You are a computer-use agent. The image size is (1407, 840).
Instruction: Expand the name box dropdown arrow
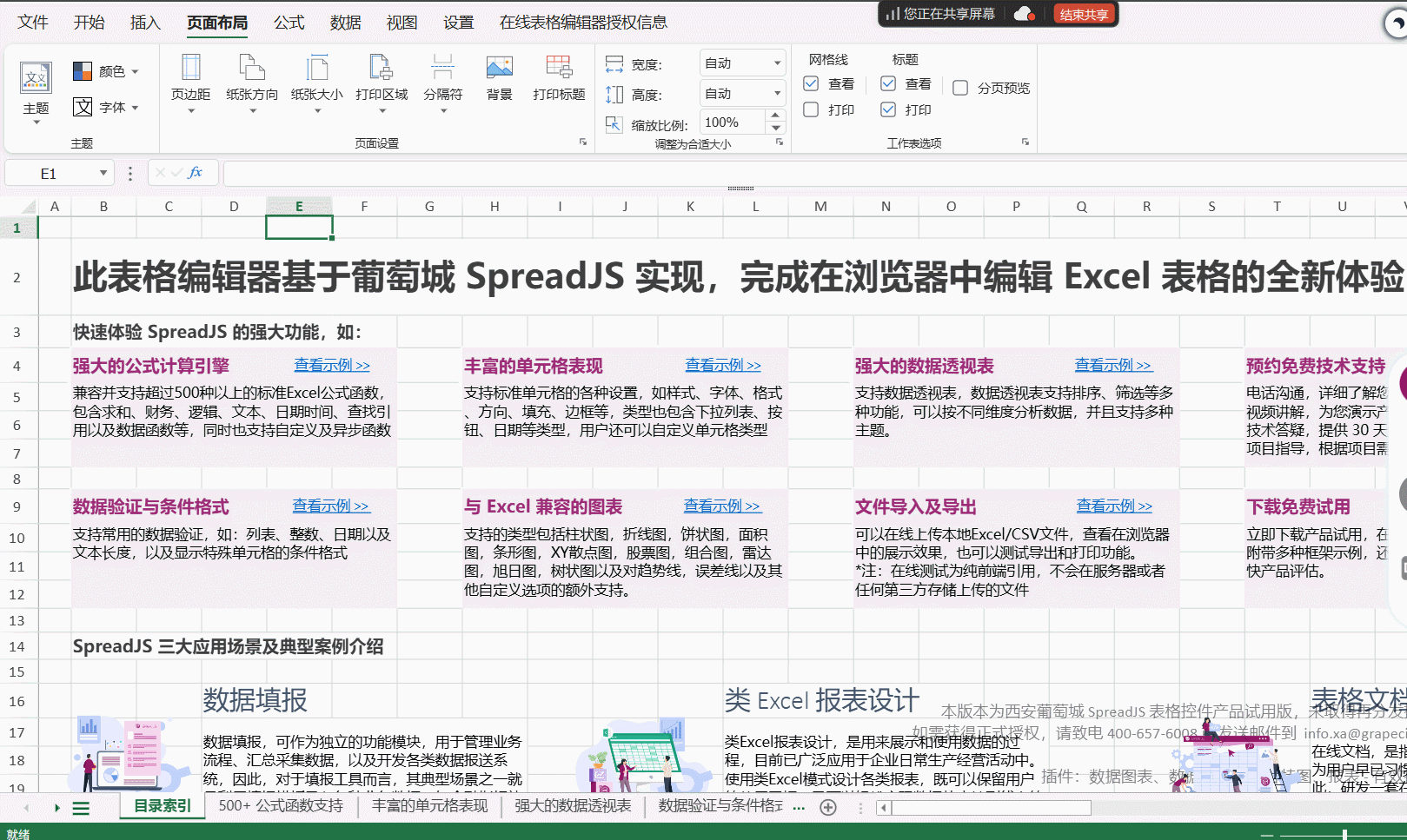point(103,173)
